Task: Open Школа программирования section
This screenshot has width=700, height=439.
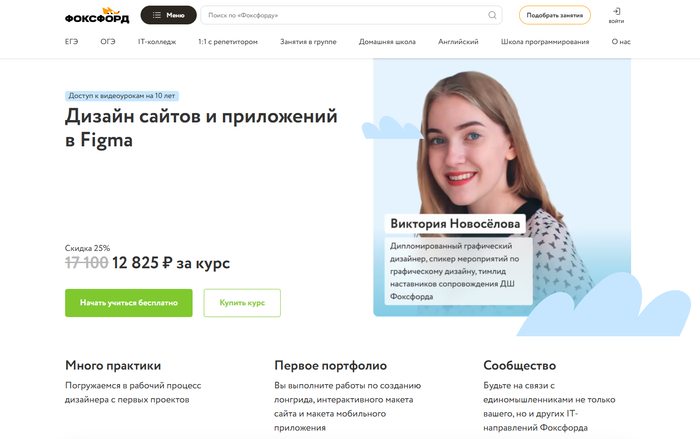Action: click(545, 42)
